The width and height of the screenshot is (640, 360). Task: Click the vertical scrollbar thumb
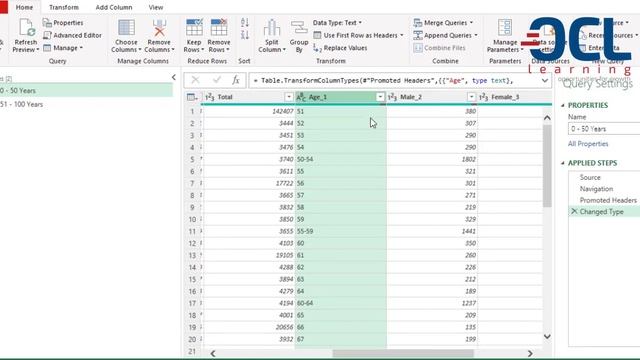click(547, 165)
